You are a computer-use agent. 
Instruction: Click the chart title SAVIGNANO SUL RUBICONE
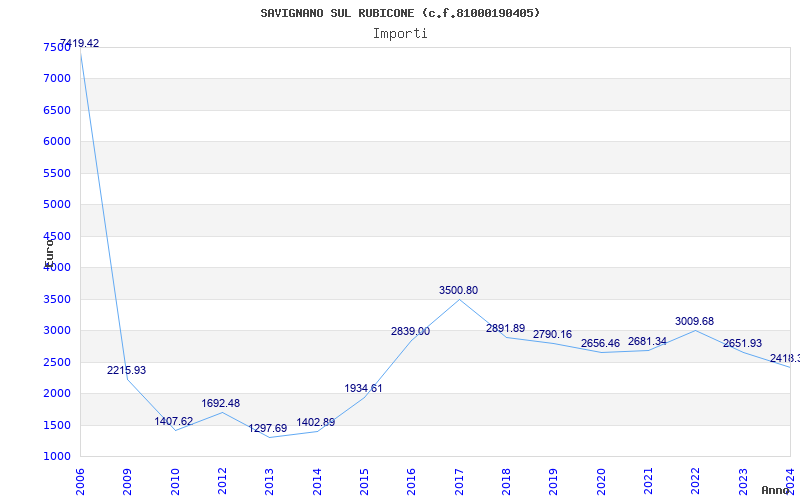(x=400, y=13)
